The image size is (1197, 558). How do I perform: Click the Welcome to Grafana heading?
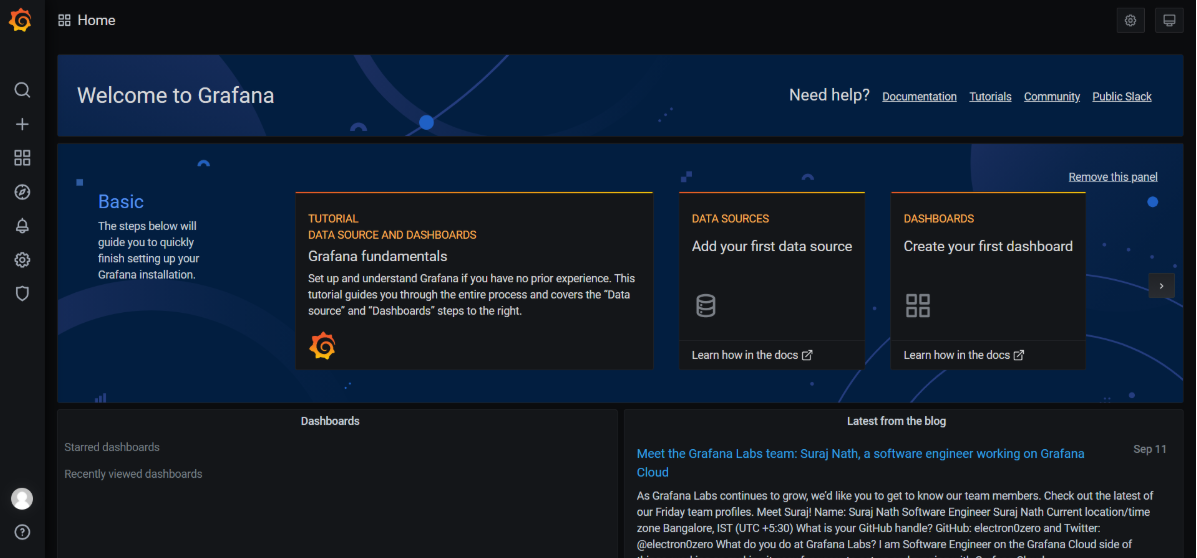[x=176, y=95]
